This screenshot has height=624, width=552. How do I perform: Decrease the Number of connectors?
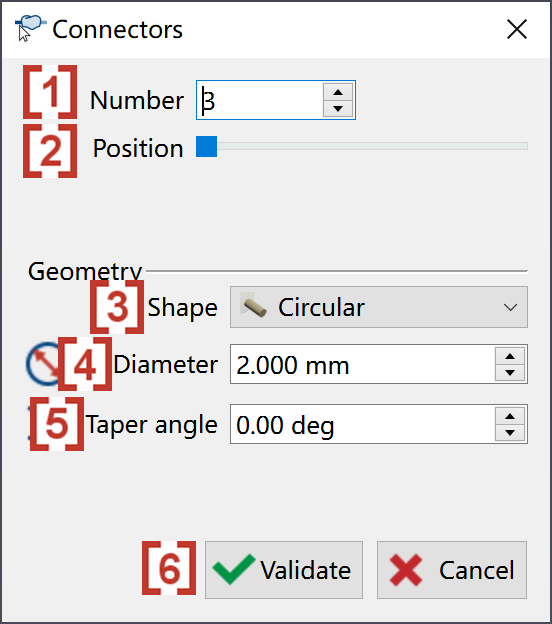[338, 109]
